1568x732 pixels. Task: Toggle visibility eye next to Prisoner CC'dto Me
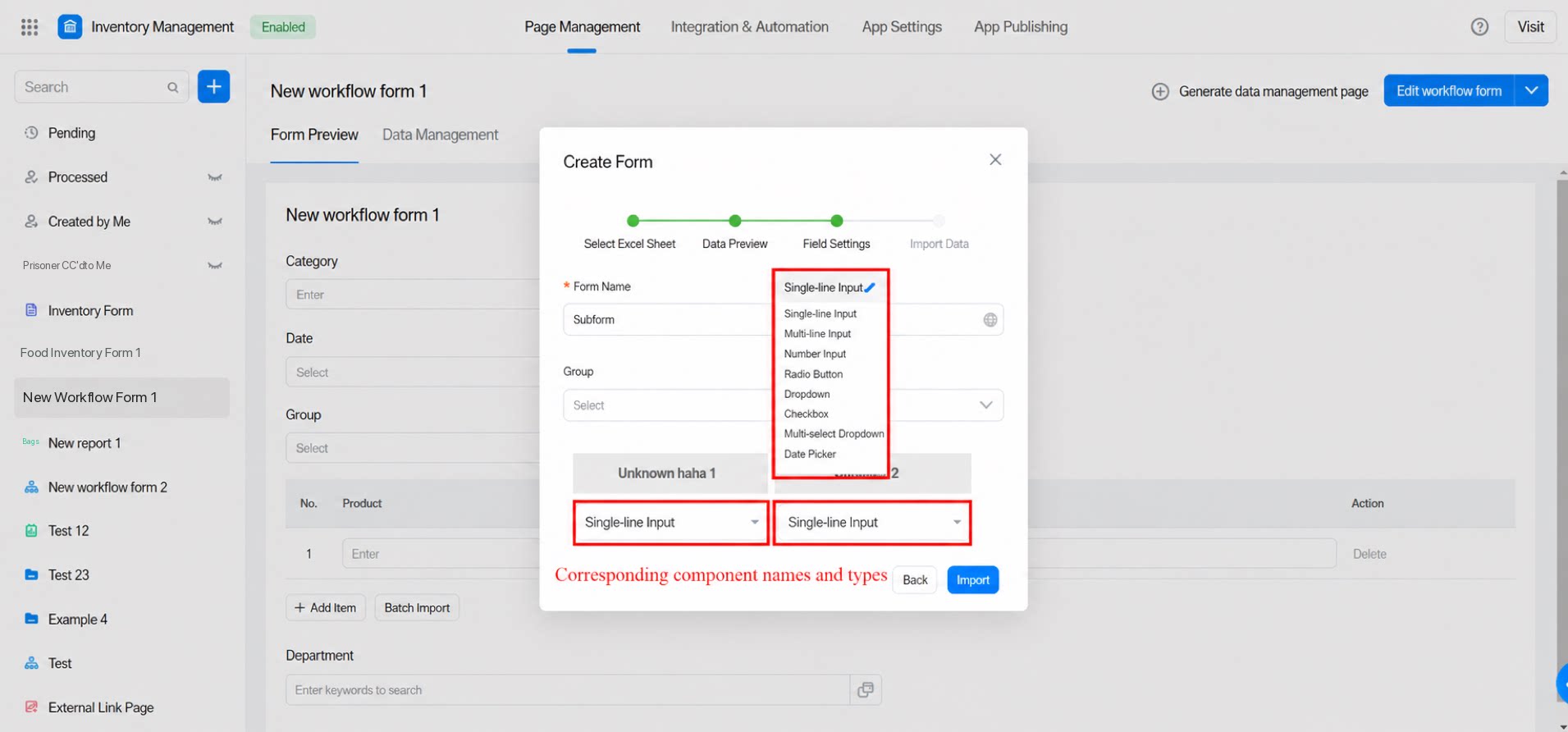(215, 266)
